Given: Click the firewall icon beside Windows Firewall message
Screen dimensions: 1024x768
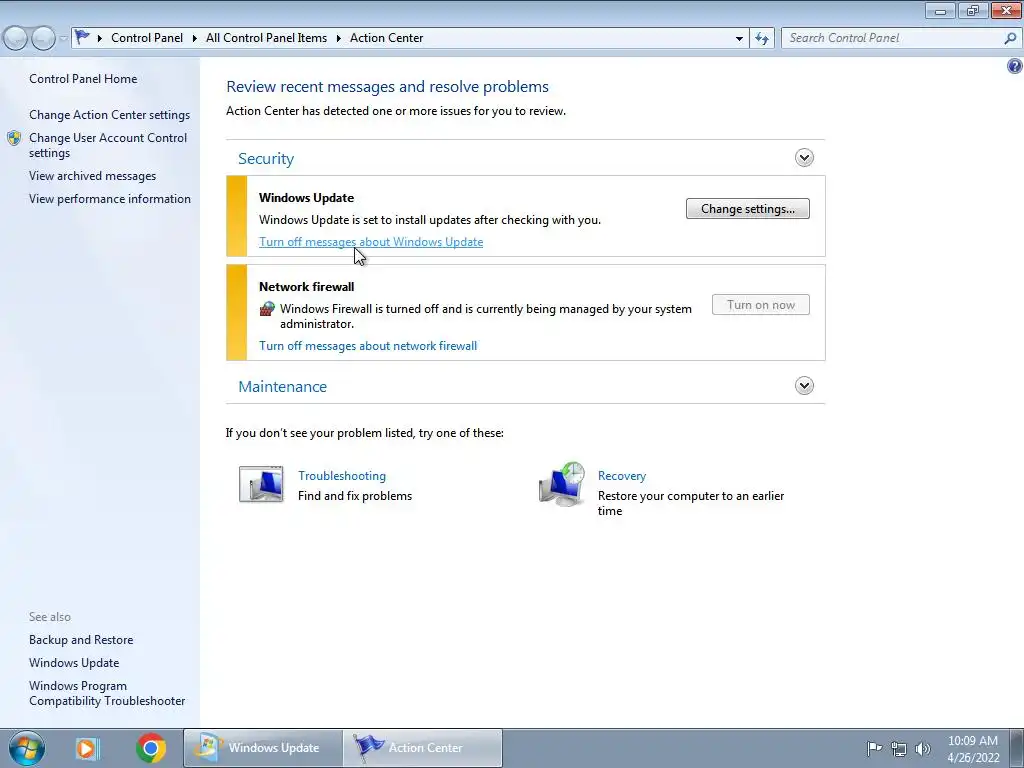Looking at the screenshot, I should pyautogui.click(x=267, y=309).
